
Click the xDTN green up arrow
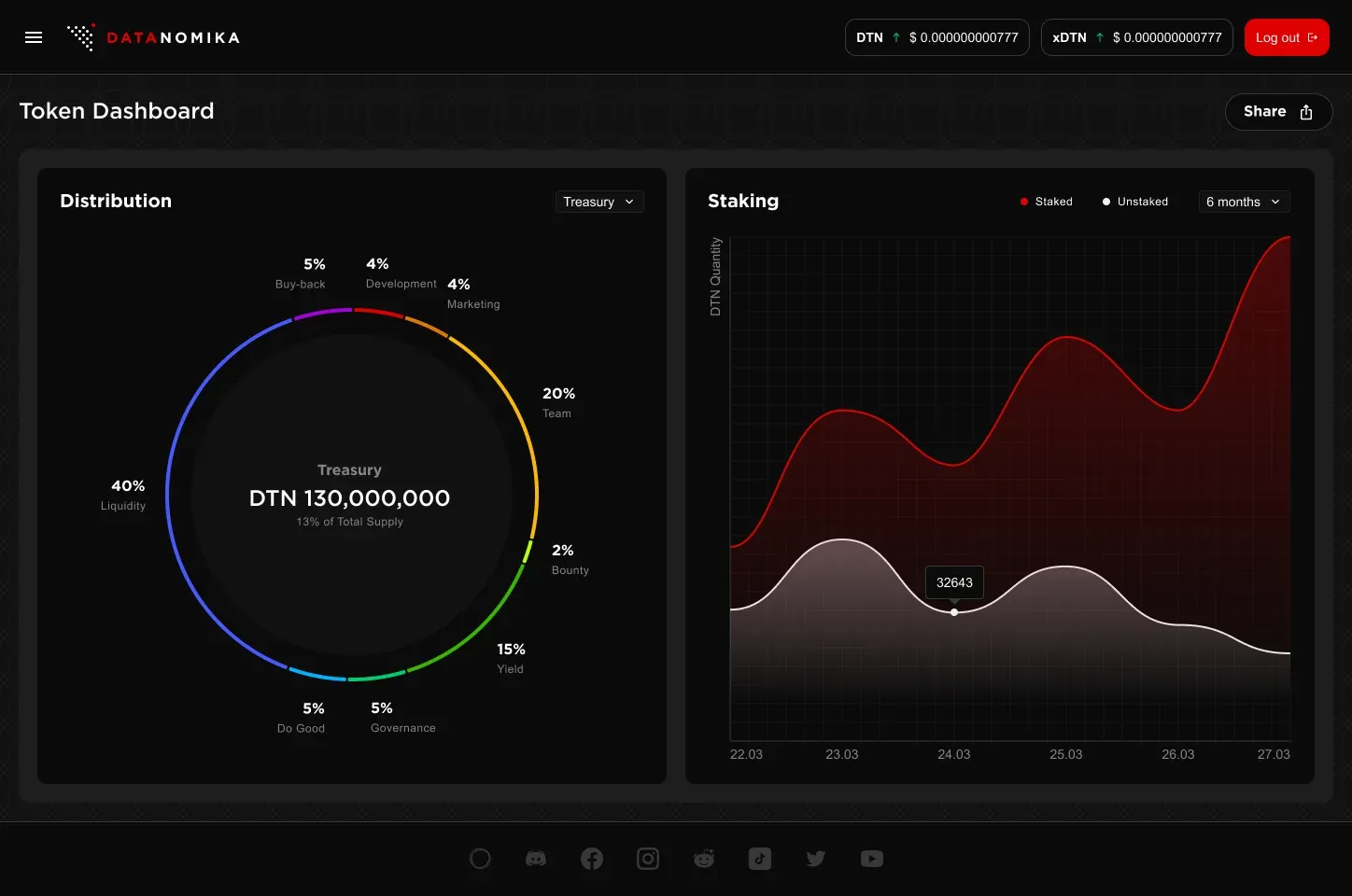pyautogui.click(x=1100, y=37)
